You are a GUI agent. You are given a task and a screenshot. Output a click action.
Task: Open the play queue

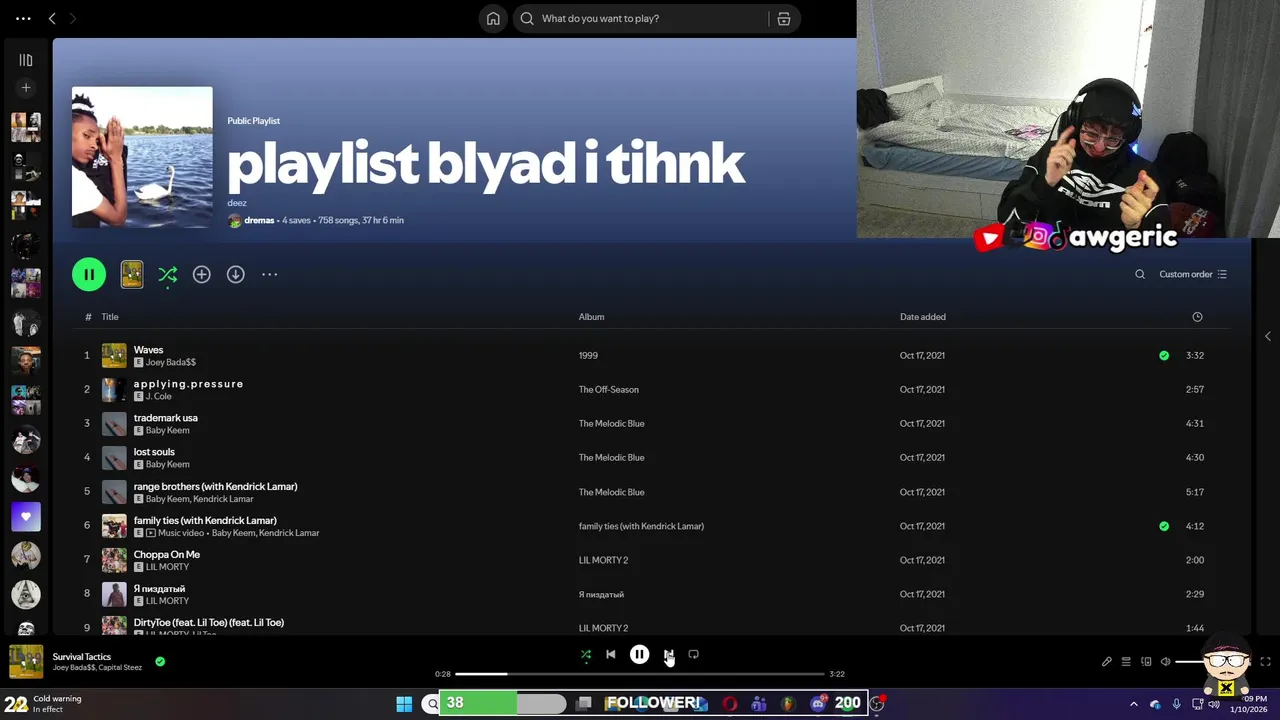pyautogui.click(x=1126, y=662)
